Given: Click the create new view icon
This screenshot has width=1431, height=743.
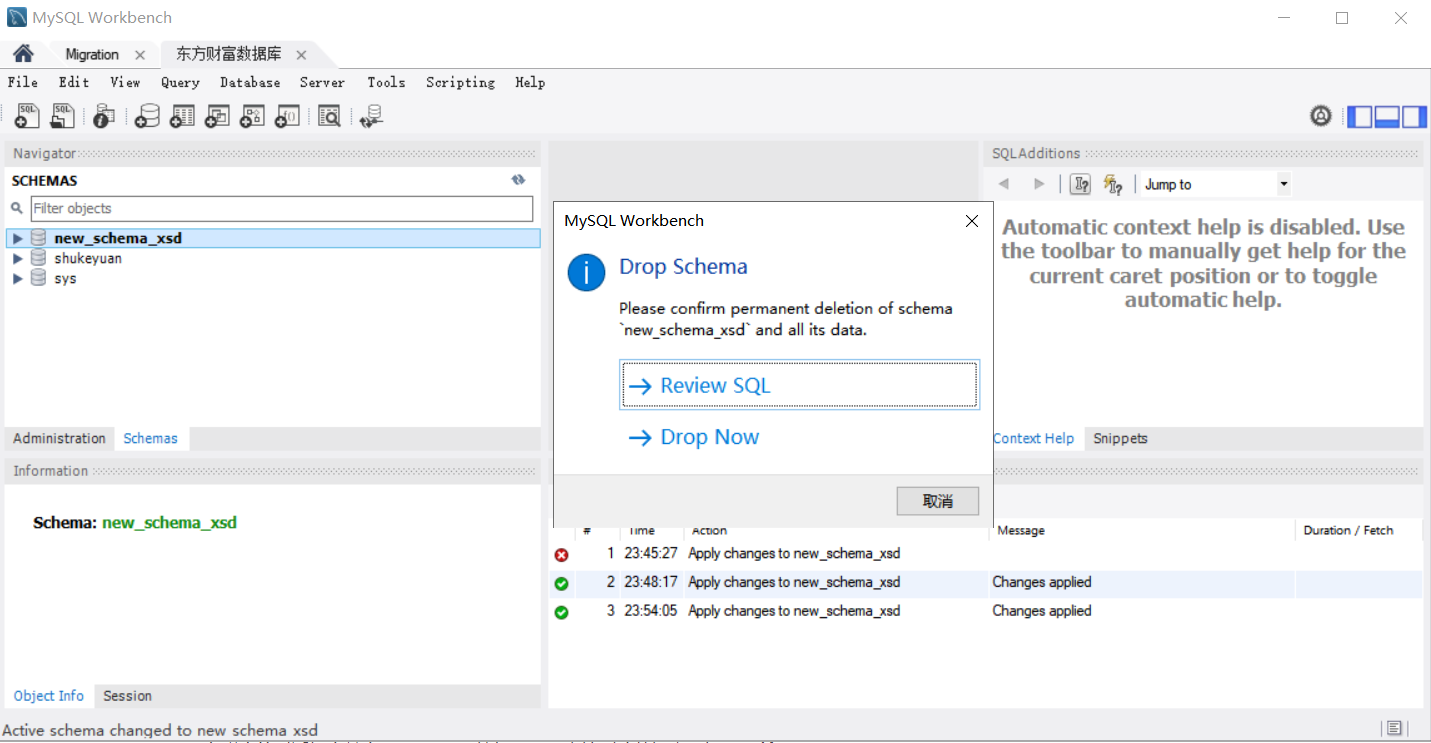Looking at the screenshot, I should point(217,116).
